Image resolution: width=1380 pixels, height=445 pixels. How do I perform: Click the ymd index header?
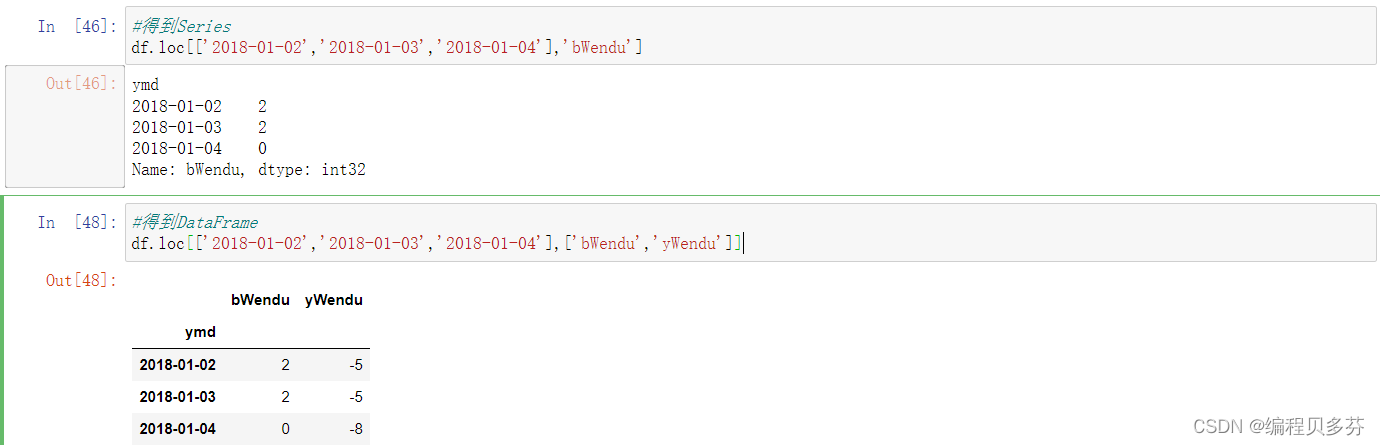200,332
